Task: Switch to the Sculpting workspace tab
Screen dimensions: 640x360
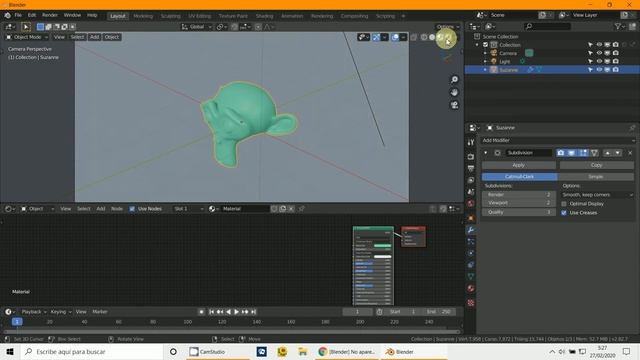Action: coord(171,16)
